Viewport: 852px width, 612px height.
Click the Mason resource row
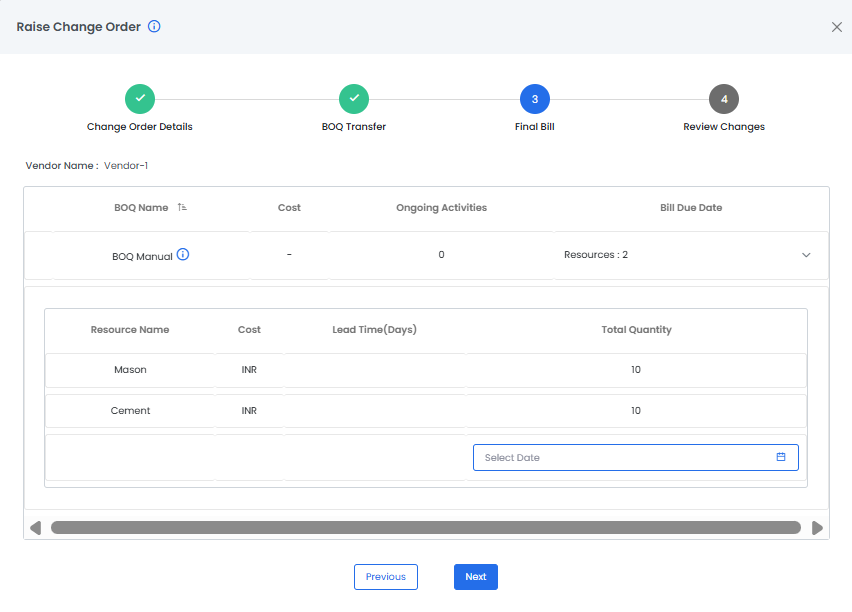[x=130, y=370]
